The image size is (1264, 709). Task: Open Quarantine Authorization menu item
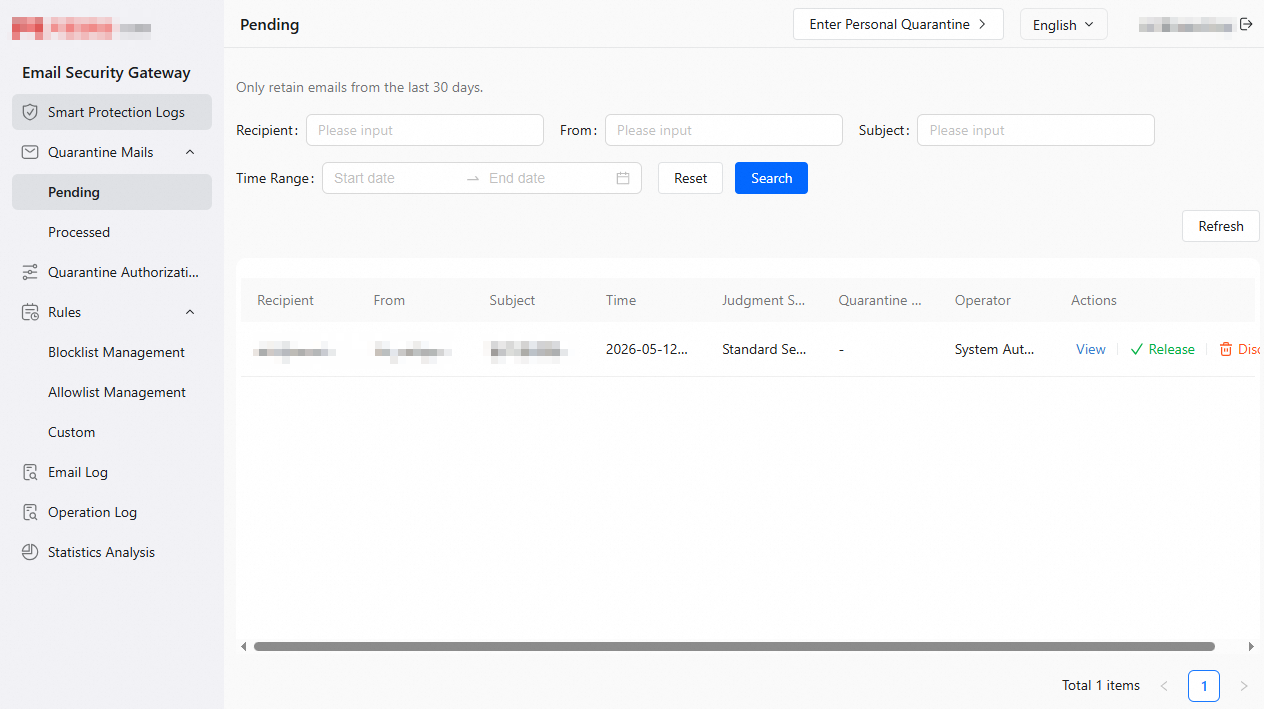pos(112,272)
